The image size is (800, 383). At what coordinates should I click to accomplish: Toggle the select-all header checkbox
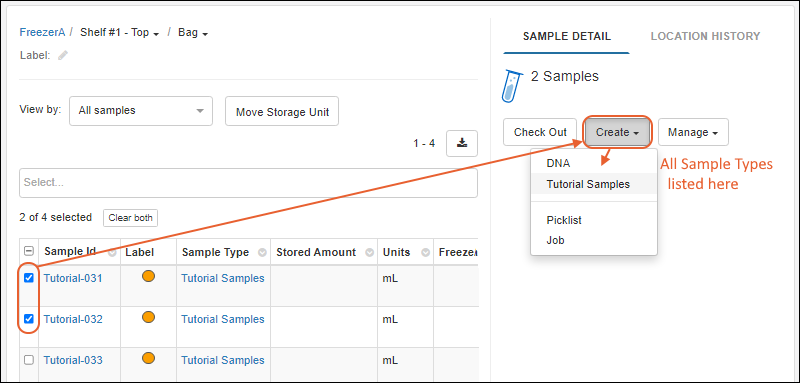click(x=29, y=251)
